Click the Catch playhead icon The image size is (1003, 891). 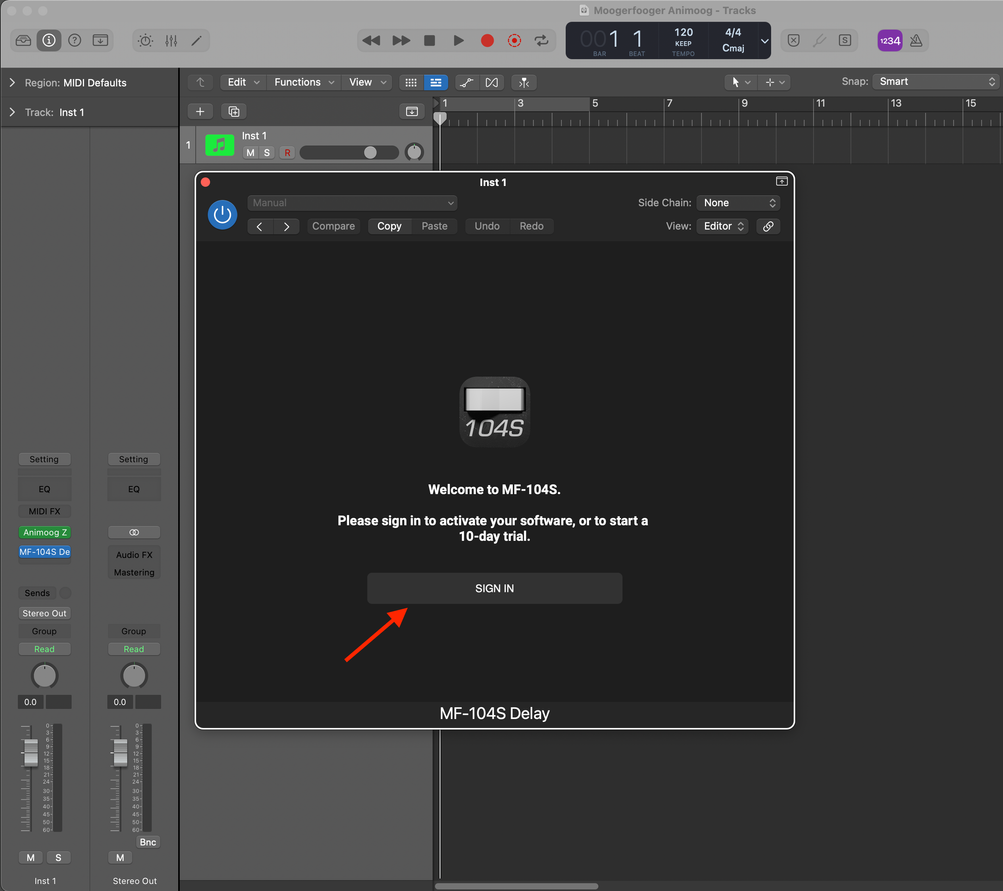coord(524,83)
